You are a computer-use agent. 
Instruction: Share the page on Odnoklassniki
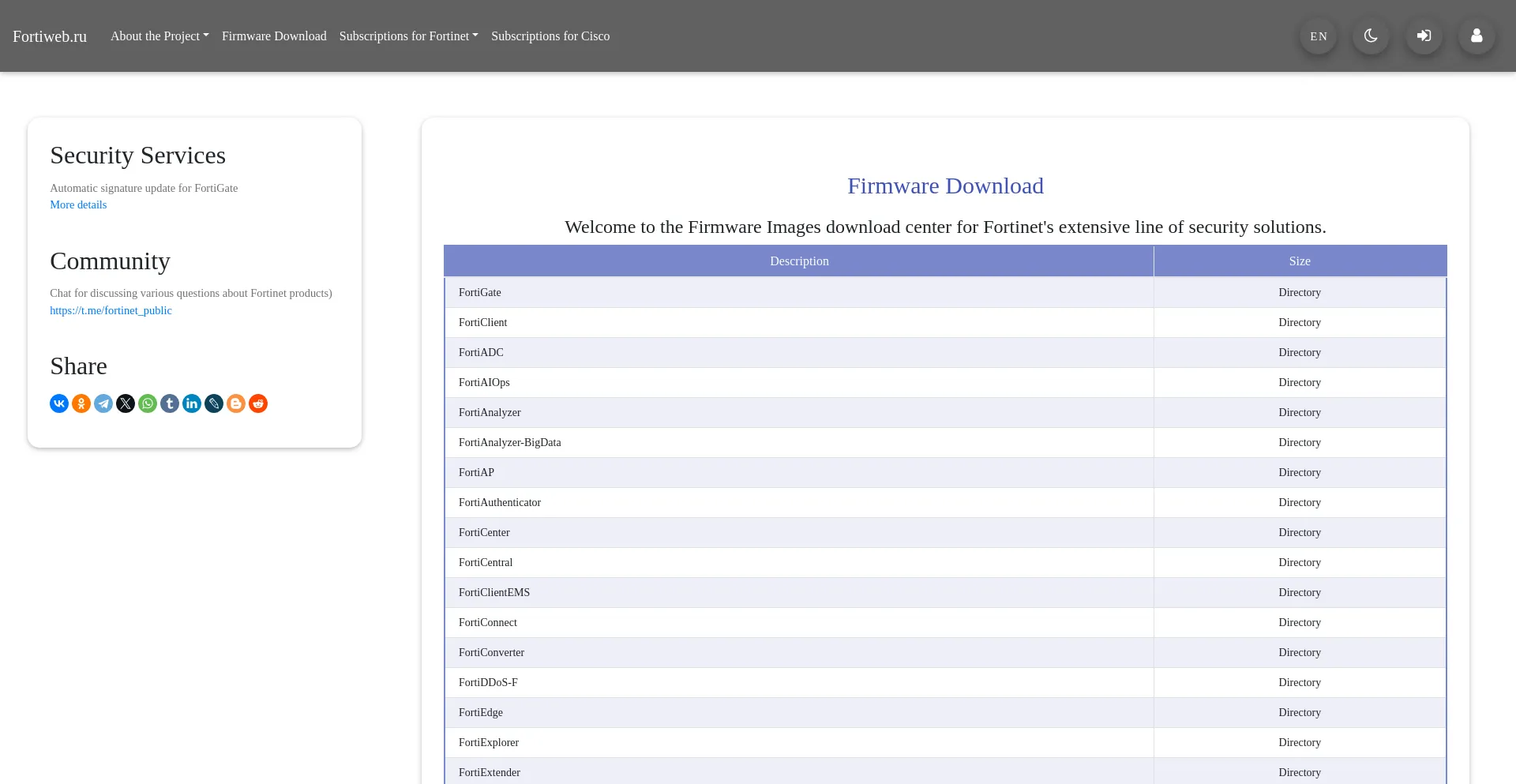point(81,403)
